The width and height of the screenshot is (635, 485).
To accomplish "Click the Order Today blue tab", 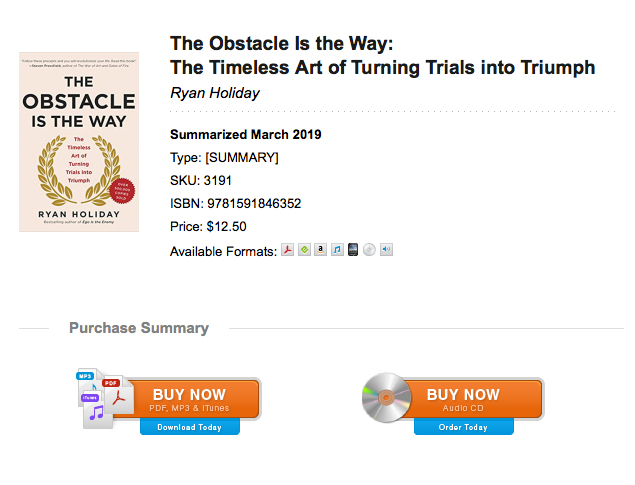I will pyautogui.click(x=463, y=427).
